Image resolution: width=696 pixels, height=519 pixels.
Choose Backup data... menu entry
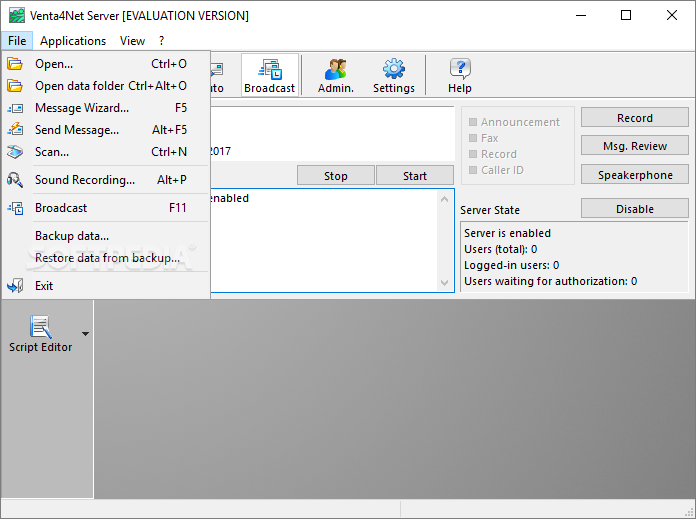click(106, 236)
